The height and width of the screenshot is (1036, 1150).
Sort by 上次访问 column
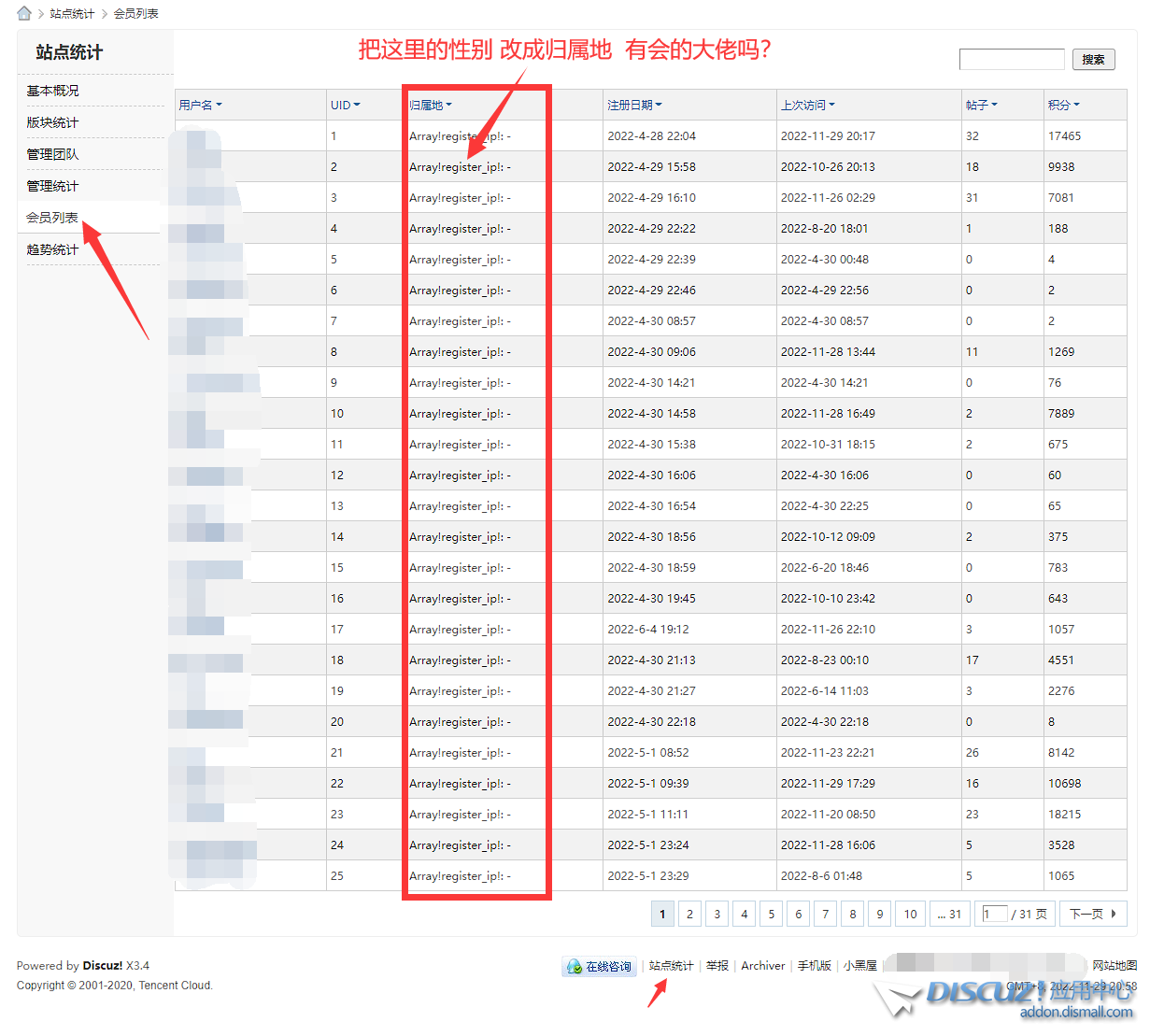tap(808, 105)
